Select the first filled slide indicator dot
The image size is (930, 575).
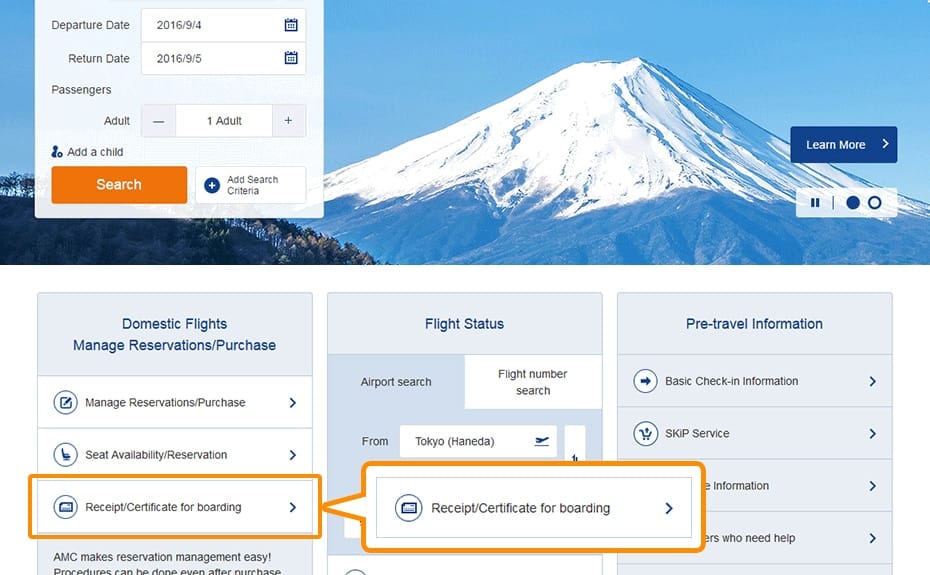click(853, 203)
